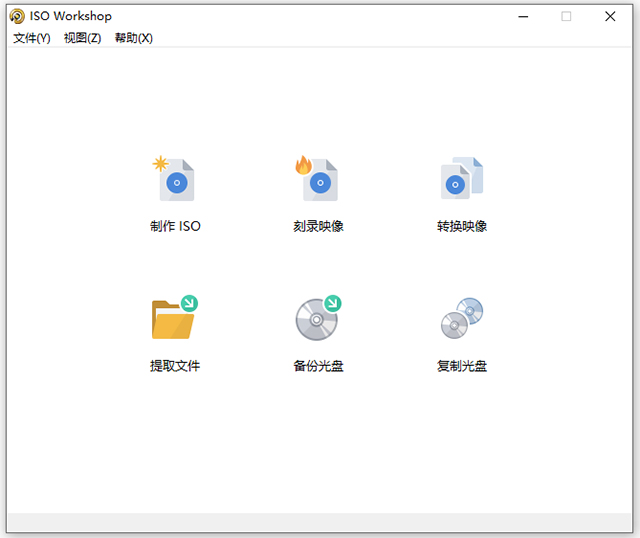Select the 提取文件 extract files folder icon
This screenshot has height=538, width=640.
175,318
